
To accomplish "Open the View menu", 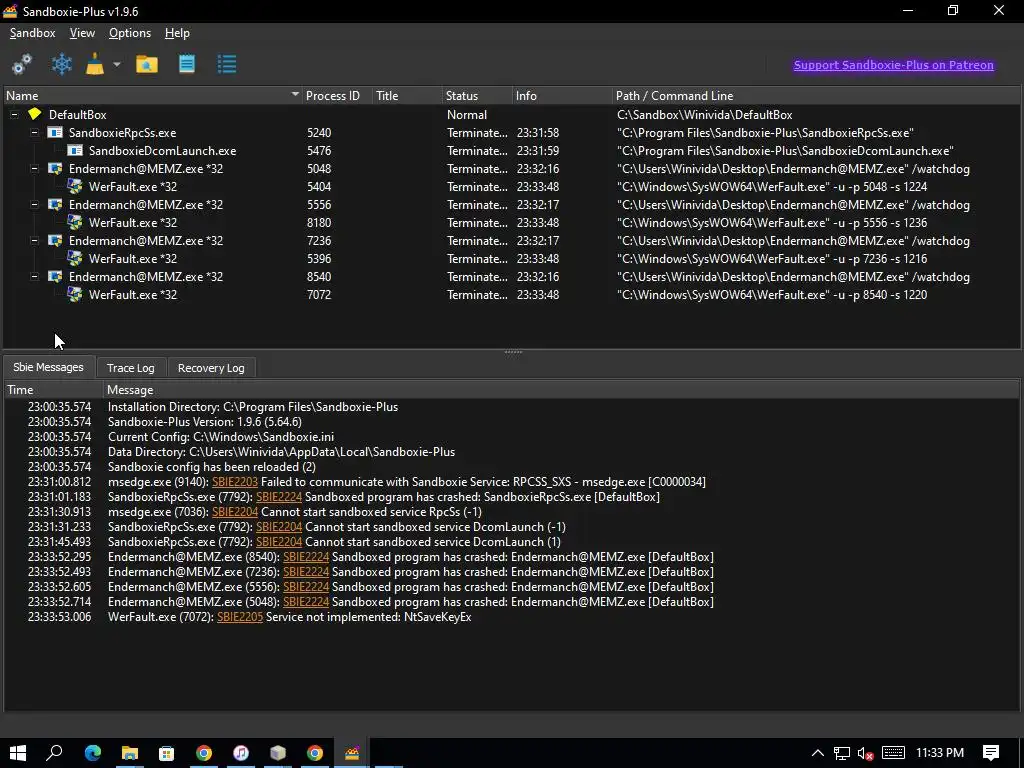I will pos(82,33).
